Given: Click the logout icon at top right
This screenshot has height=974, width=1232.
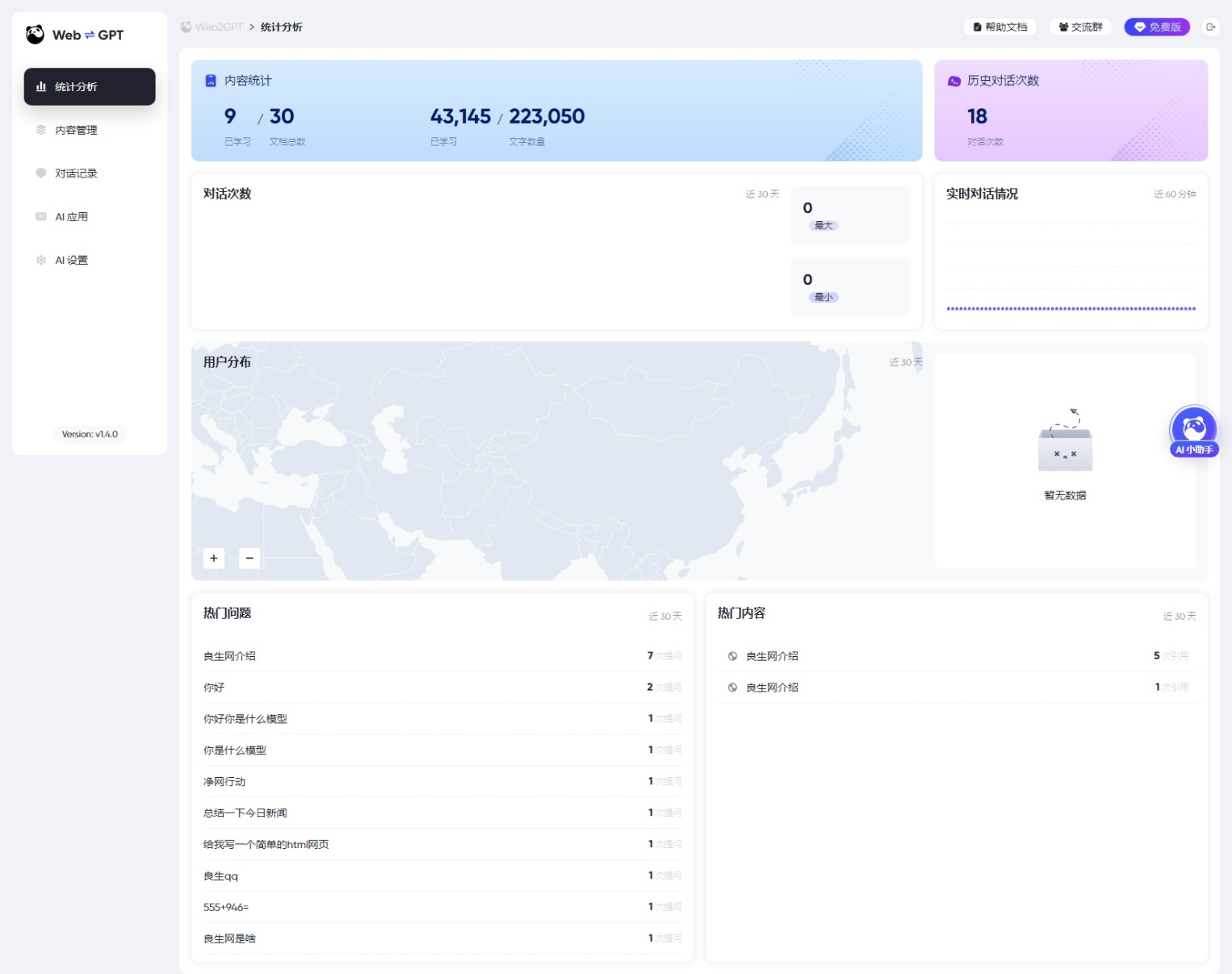Looking at the screenshot, I should (x=1210, y=27).
